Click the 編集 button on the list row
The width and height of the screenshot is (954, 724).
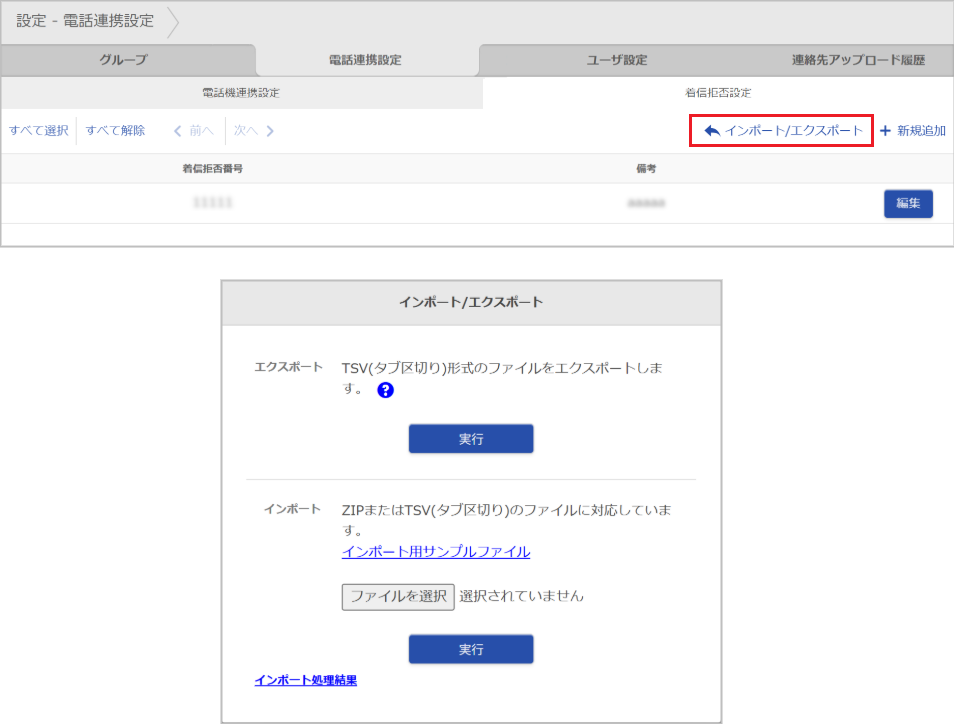pyautogui.click(x=907, y=203)
